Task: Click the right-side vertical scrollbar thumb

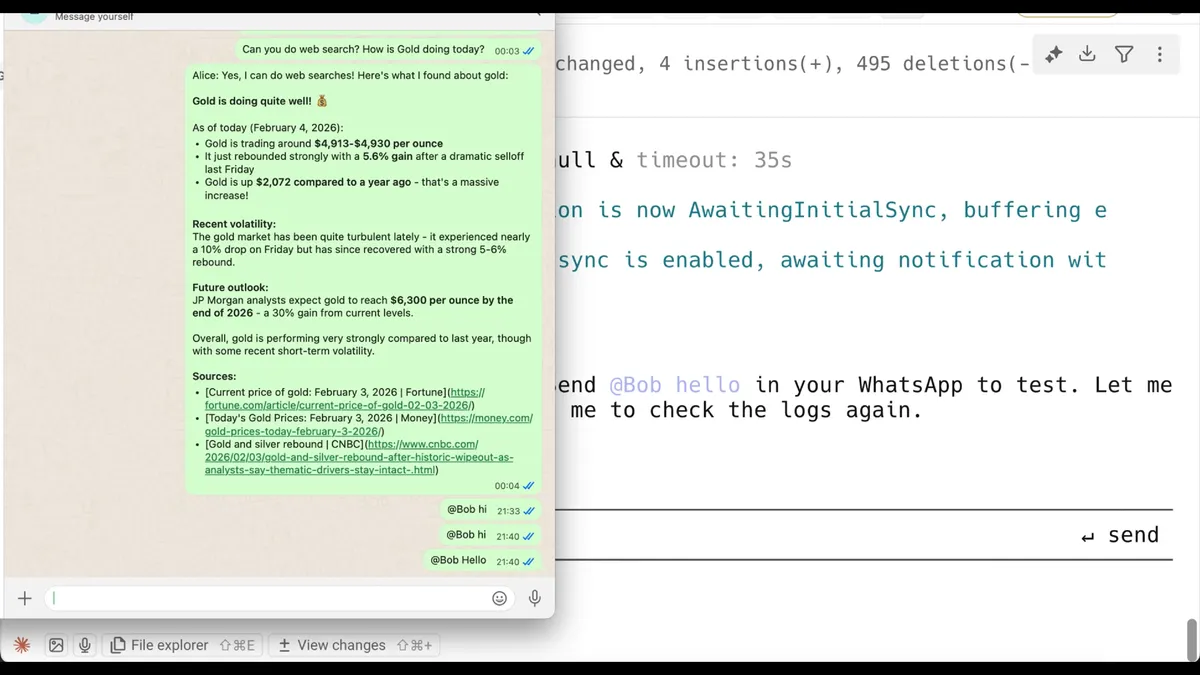Action: click(x=1191, y=638)
